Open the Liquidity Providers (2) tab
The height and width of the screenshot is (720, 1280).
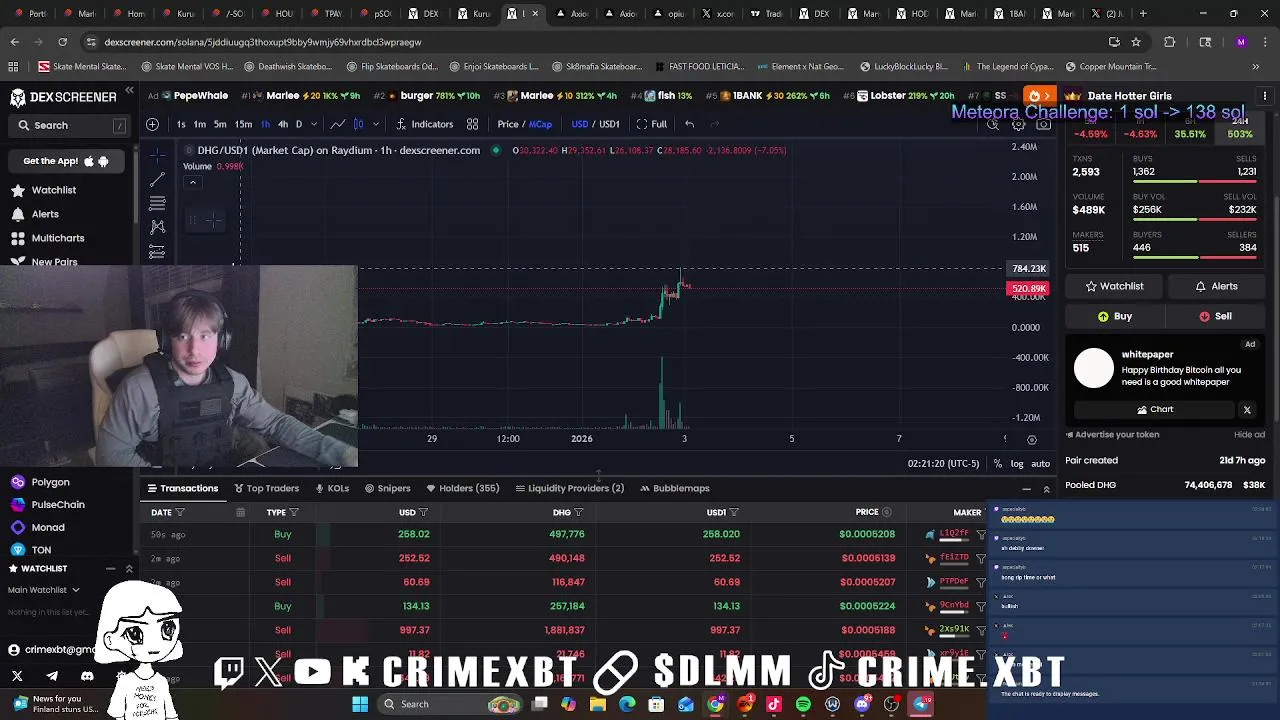(x=569, y=488)
